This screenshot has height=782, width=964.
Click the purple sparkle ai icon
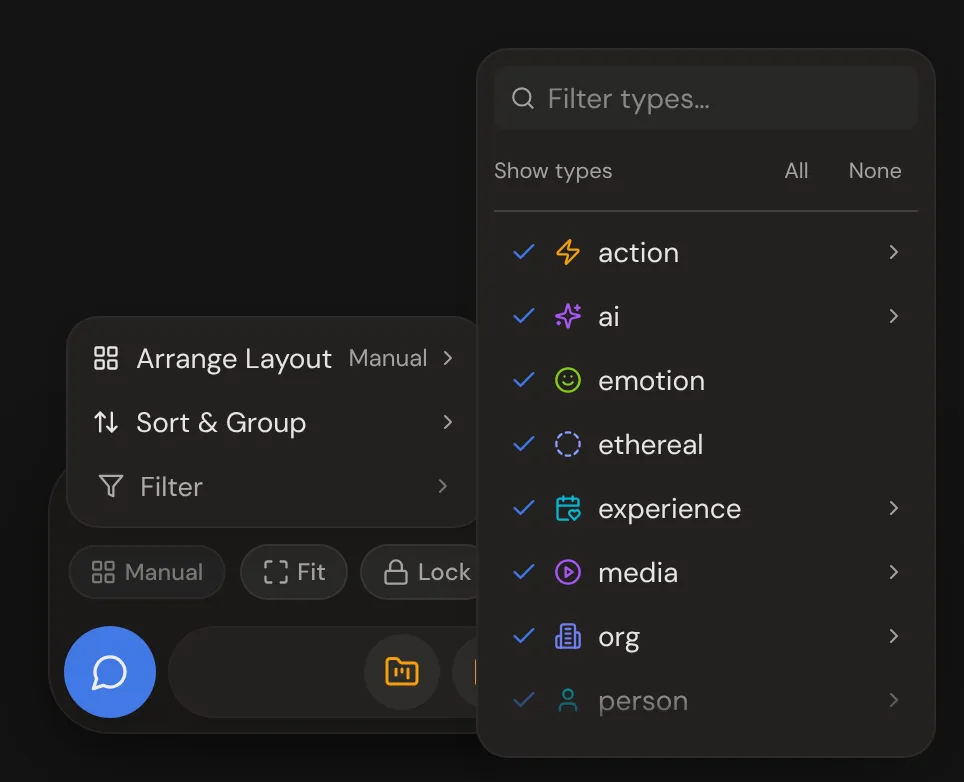pyautogui.click(x=567, y=316)
